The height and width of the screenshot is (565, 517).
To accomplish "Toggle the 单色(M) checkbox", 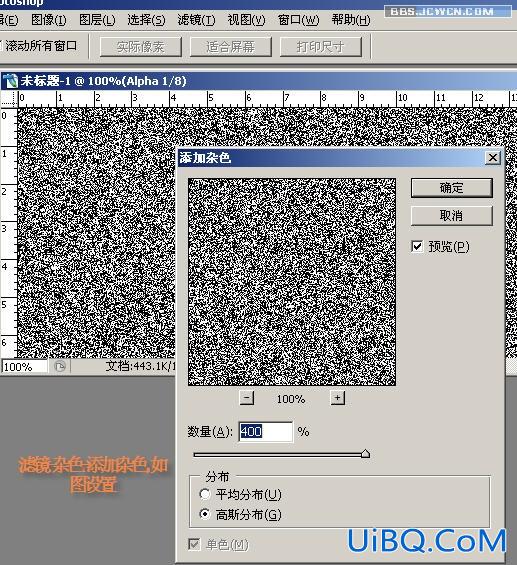I will click(x=194, y=544).
